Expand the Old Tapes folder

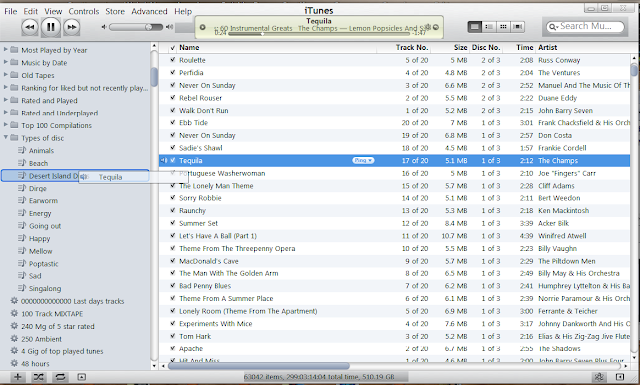6,75
